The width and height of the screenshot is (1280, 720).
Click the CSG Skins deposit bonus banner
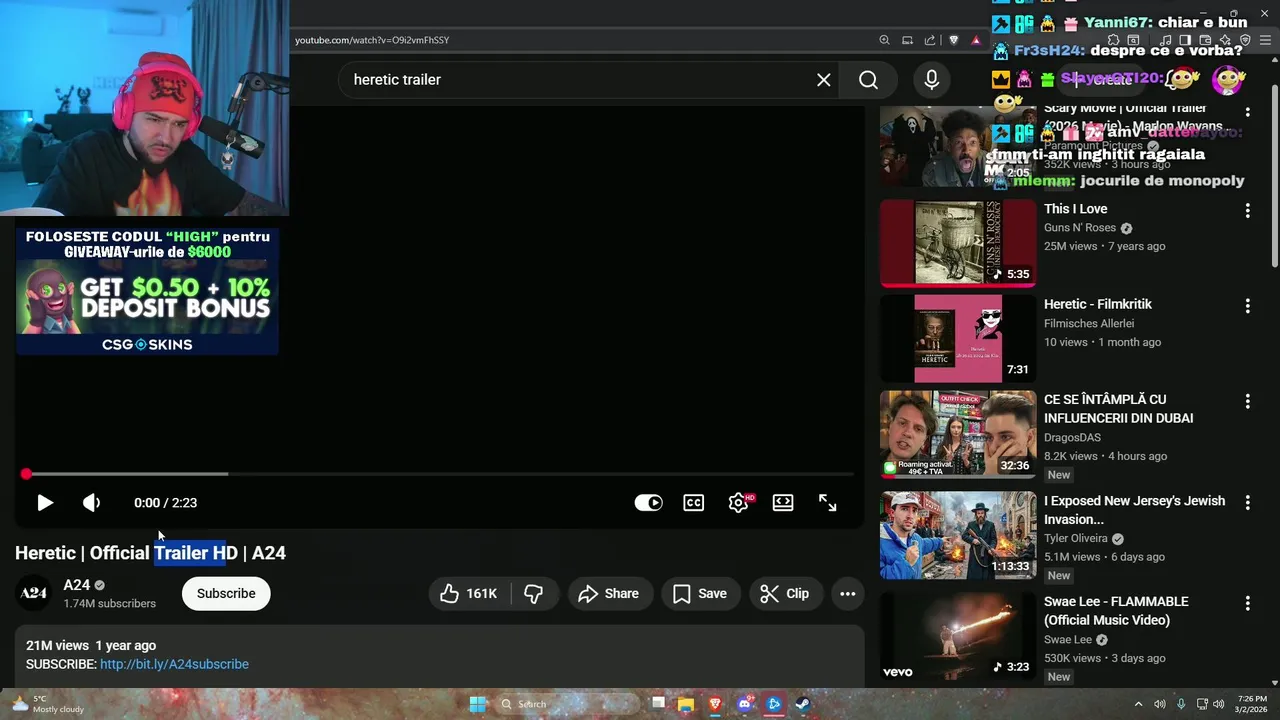pyautogui.click(x=147, y=291)
